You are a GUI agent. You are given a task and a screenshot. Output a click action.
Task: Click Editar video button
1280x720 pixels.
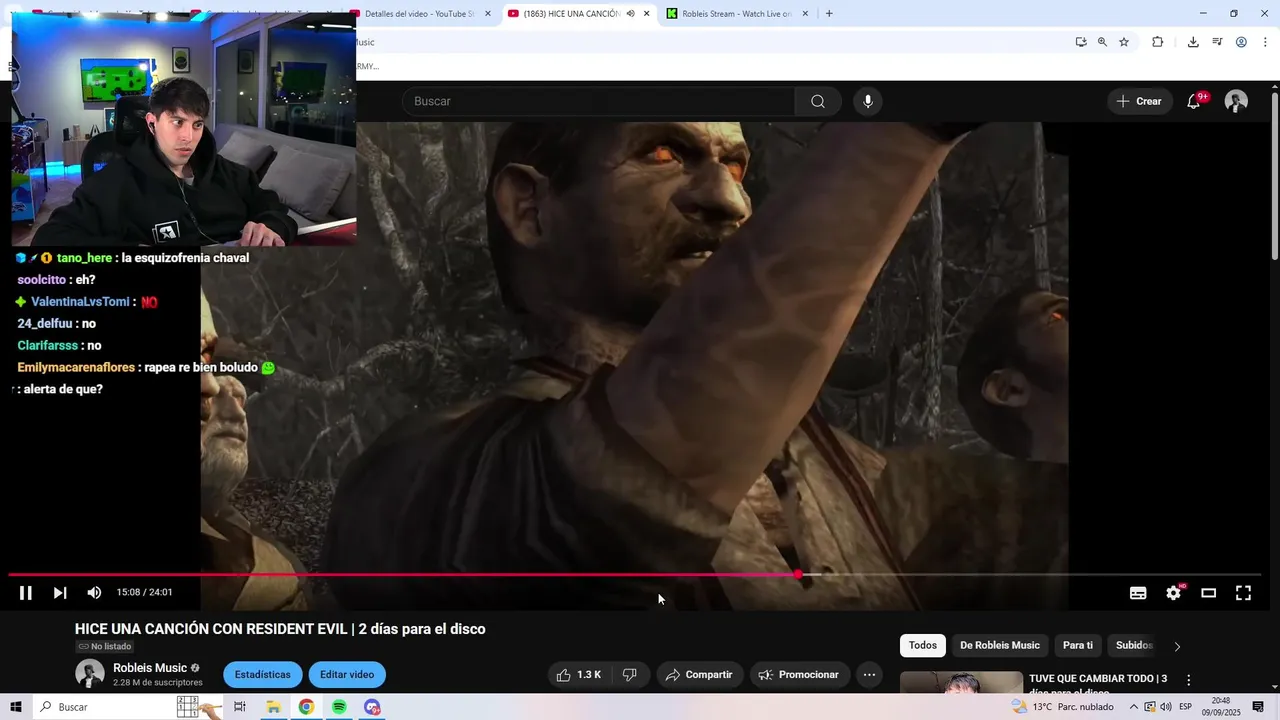point(347,675)
